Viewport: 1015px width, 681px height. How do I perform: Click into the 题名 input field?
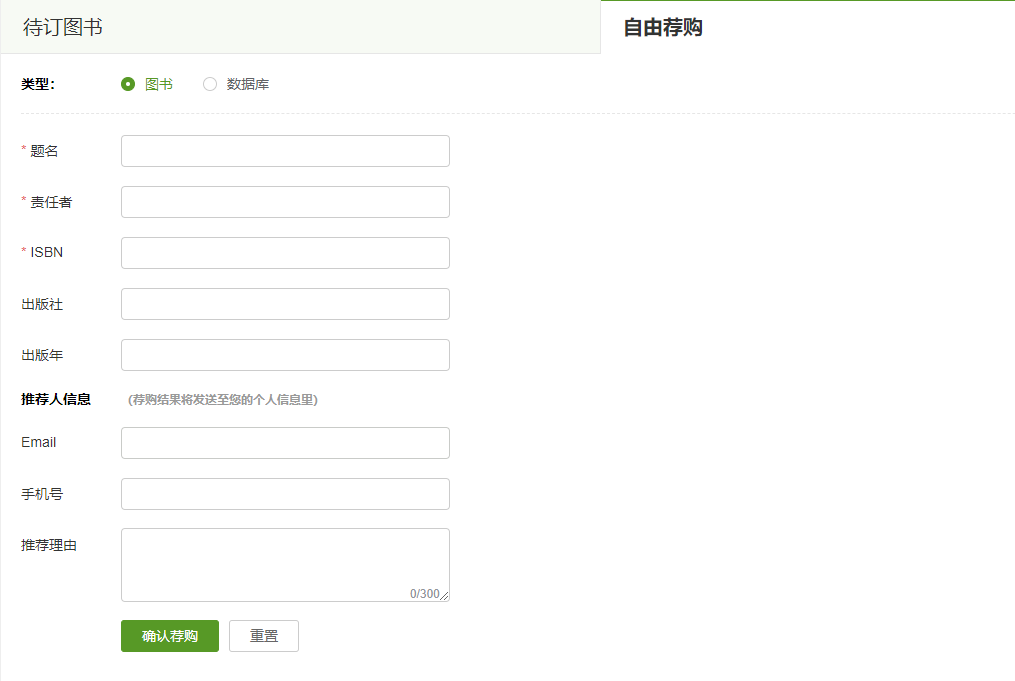tap(285, 151)
